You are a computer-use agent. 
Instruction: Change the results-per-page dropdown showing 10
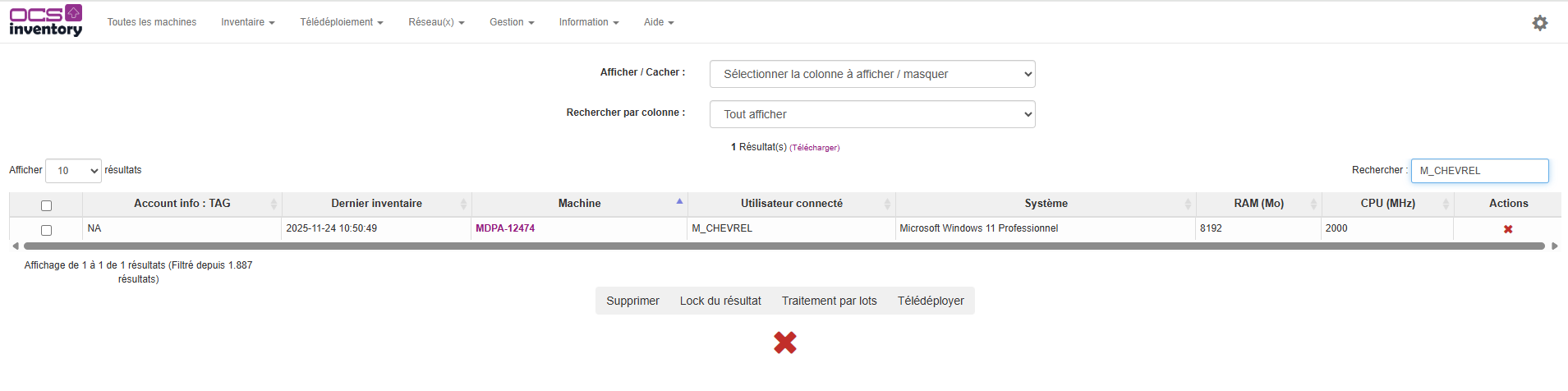coord(73,171)
